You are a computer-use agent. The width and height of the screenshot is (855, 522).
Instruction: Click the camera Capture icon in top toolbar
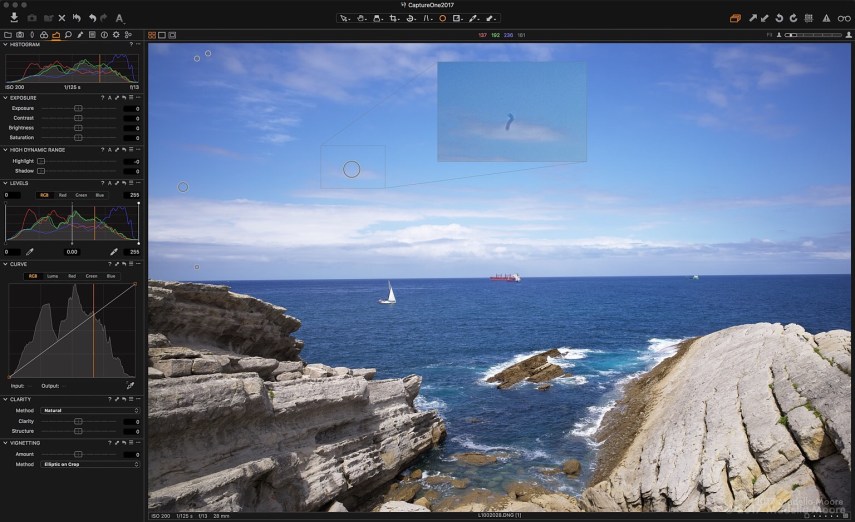(32, 18)
